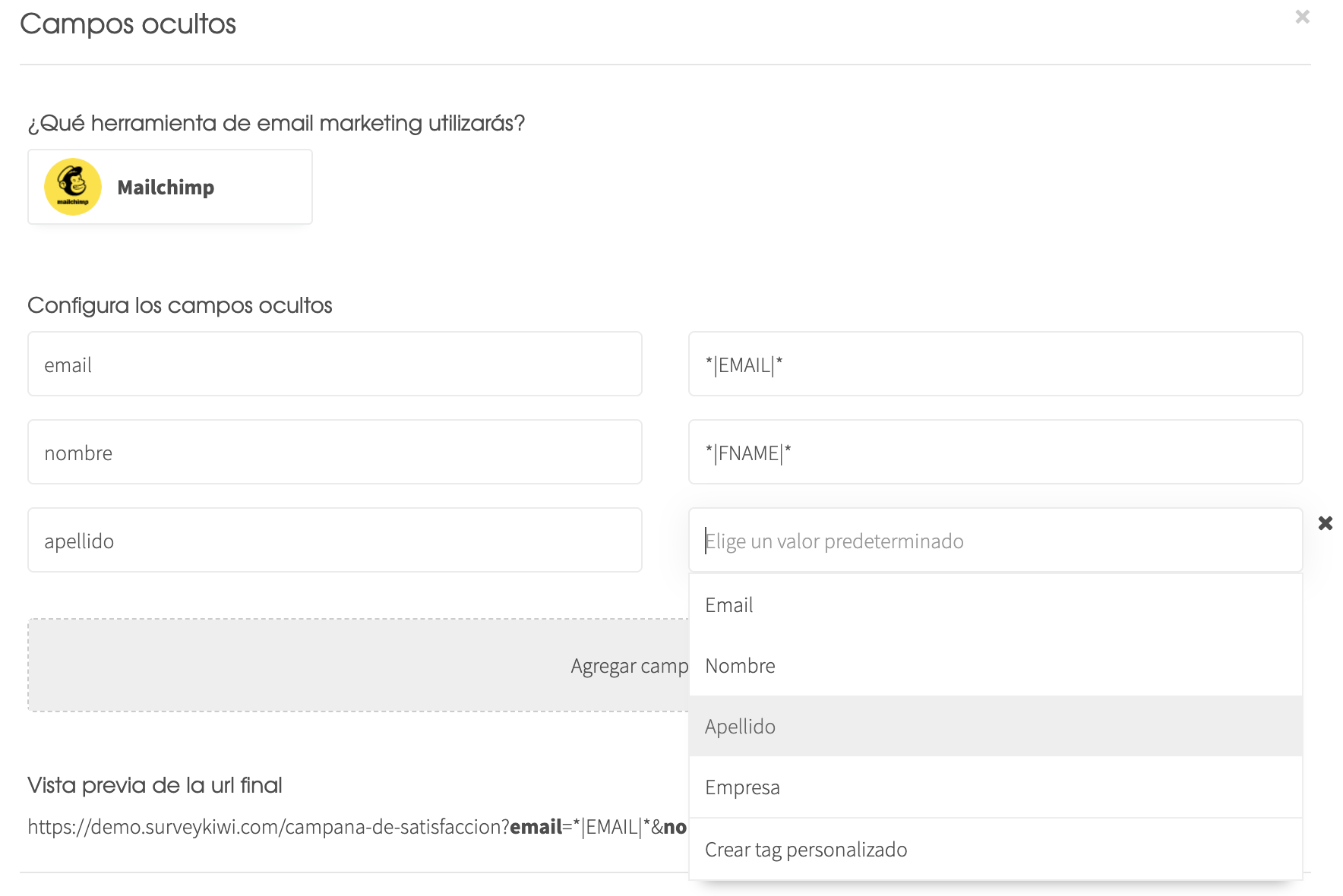
Task: Click the Campos ocultos dialog title
Action: pos(128,24)
